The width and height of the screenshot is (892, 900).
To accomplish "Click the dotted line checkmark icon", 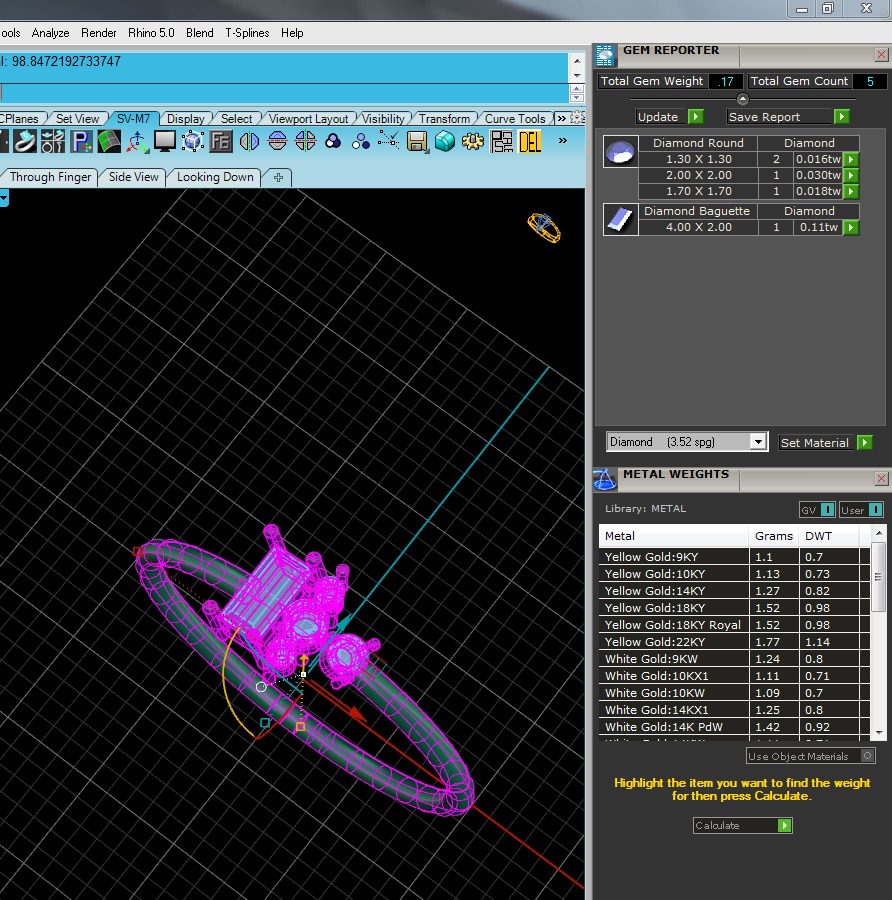I will tap(389, 140).
